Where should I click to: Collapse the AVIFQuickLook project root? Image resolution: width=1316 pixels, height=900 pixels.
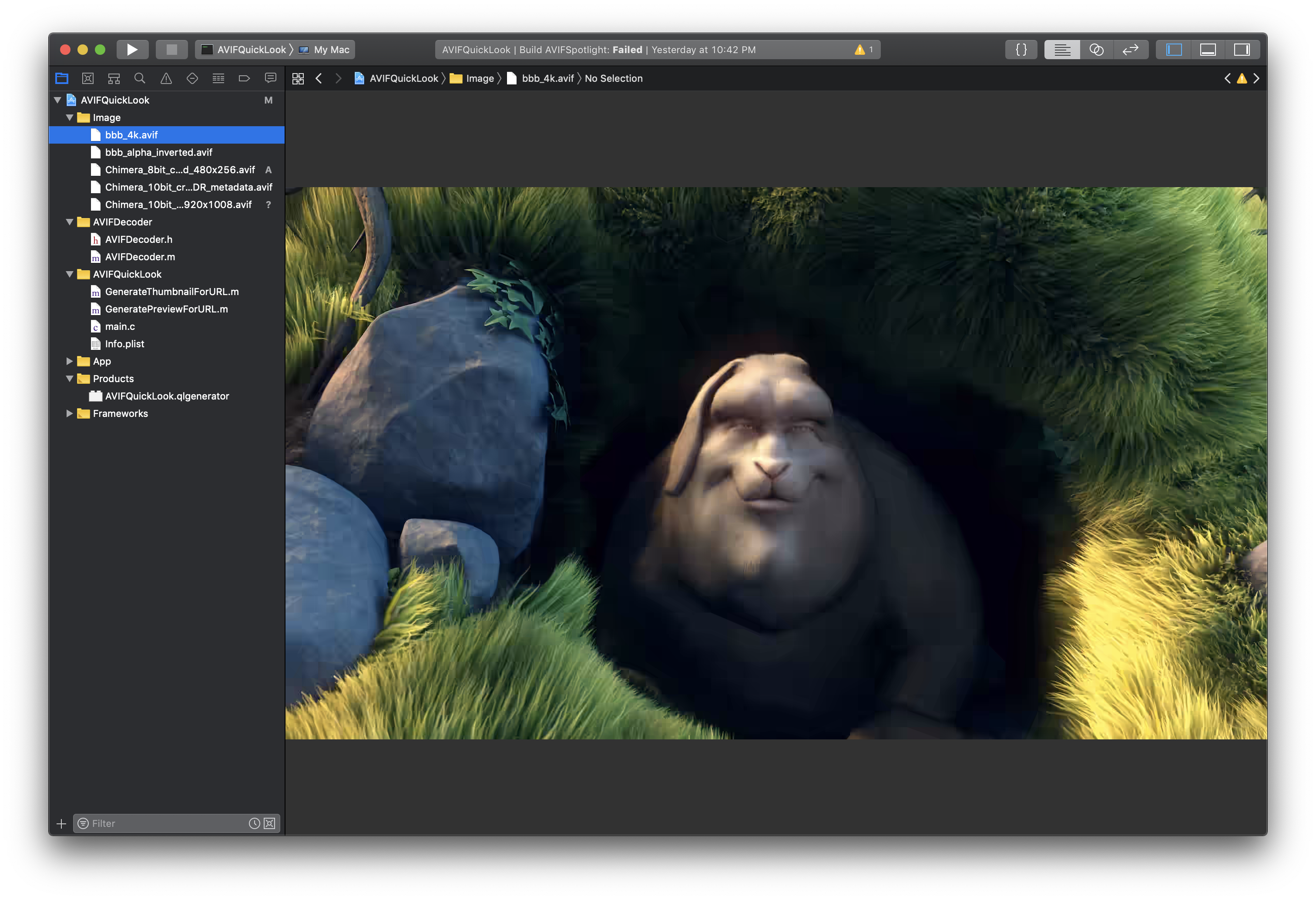click(57, 100)
